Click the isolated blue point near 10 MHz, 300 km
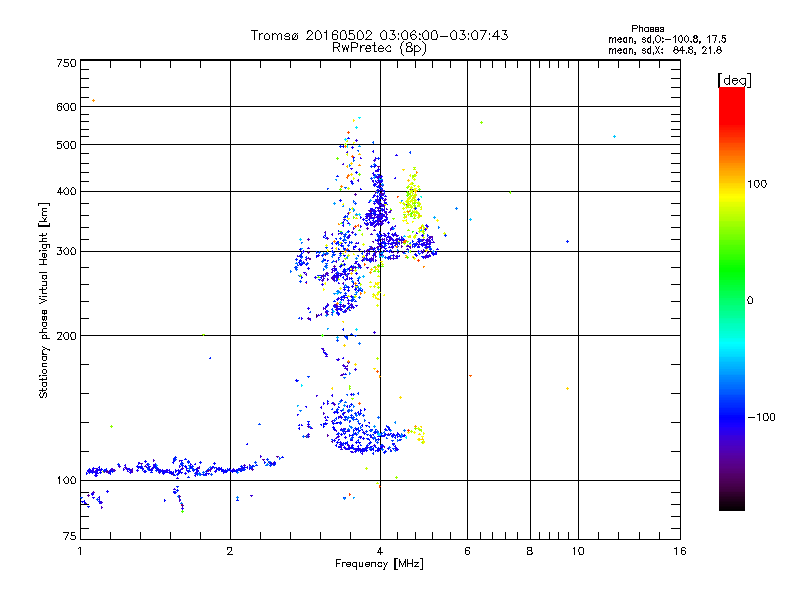 point(567,242)
